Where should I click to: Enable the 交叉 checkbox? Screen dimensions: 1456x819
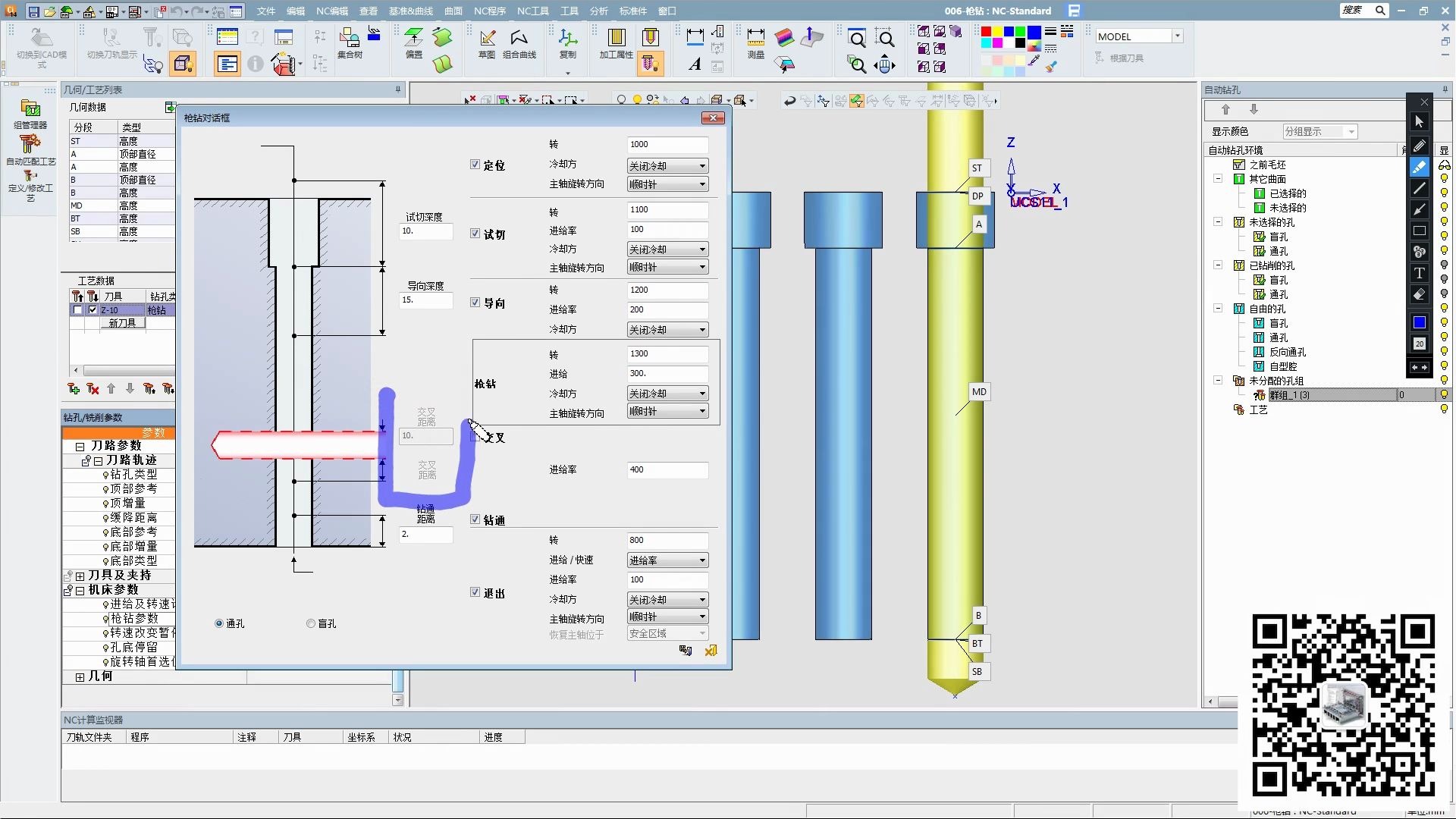[475, 437]
